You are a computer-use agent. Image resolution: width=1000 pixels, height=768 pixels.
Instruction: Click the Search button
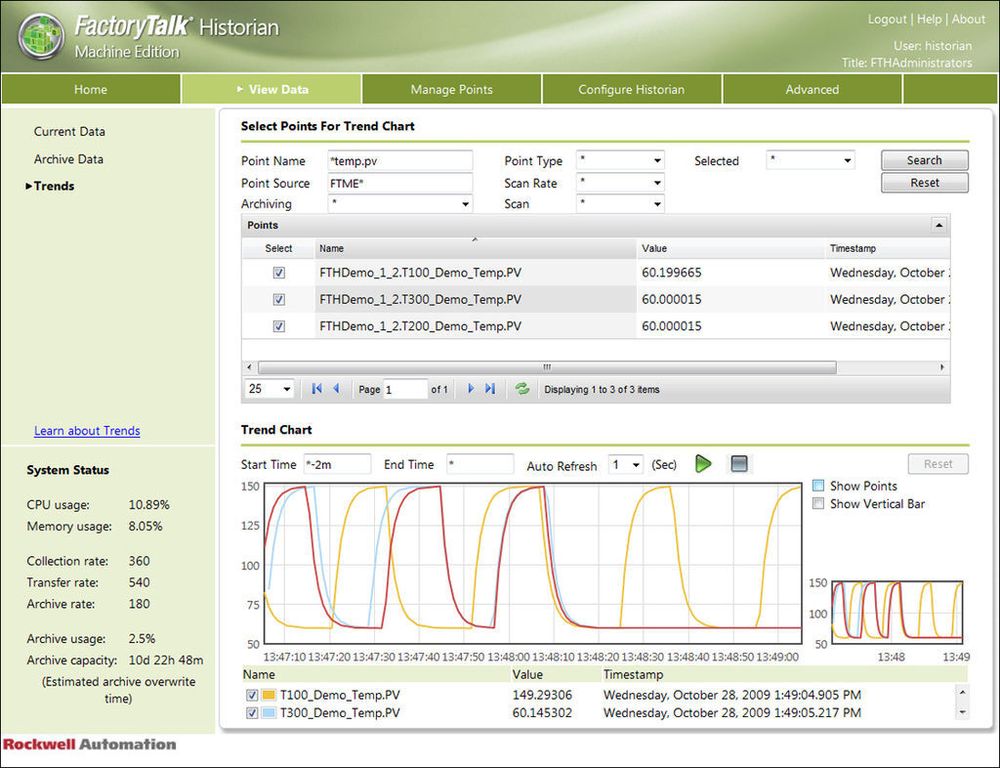(x=924, y=160)
